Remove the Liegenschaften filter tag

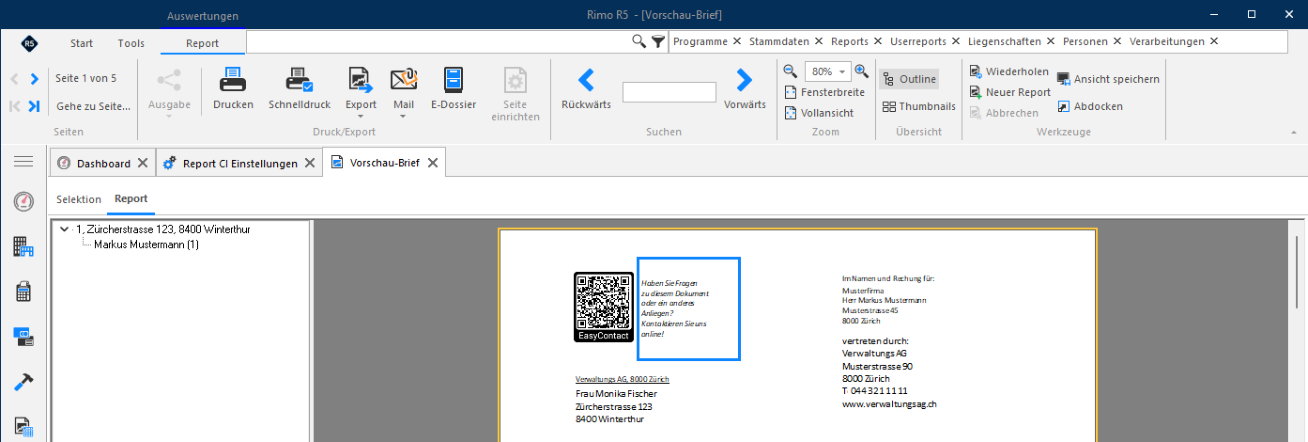point(1051,41)
